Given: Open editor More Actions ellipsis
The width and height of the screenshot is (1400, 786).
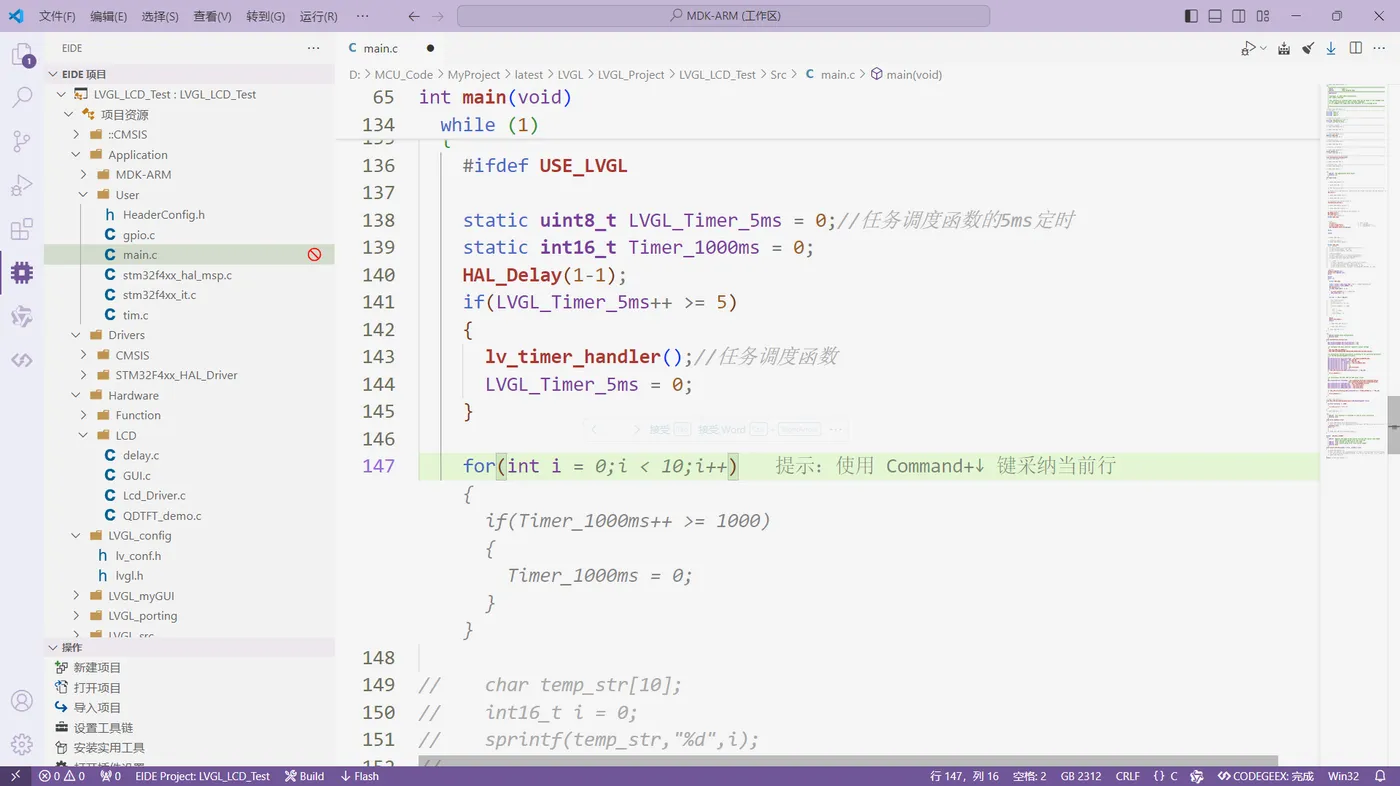Looking at the screenshot, I should [1381, 48].
